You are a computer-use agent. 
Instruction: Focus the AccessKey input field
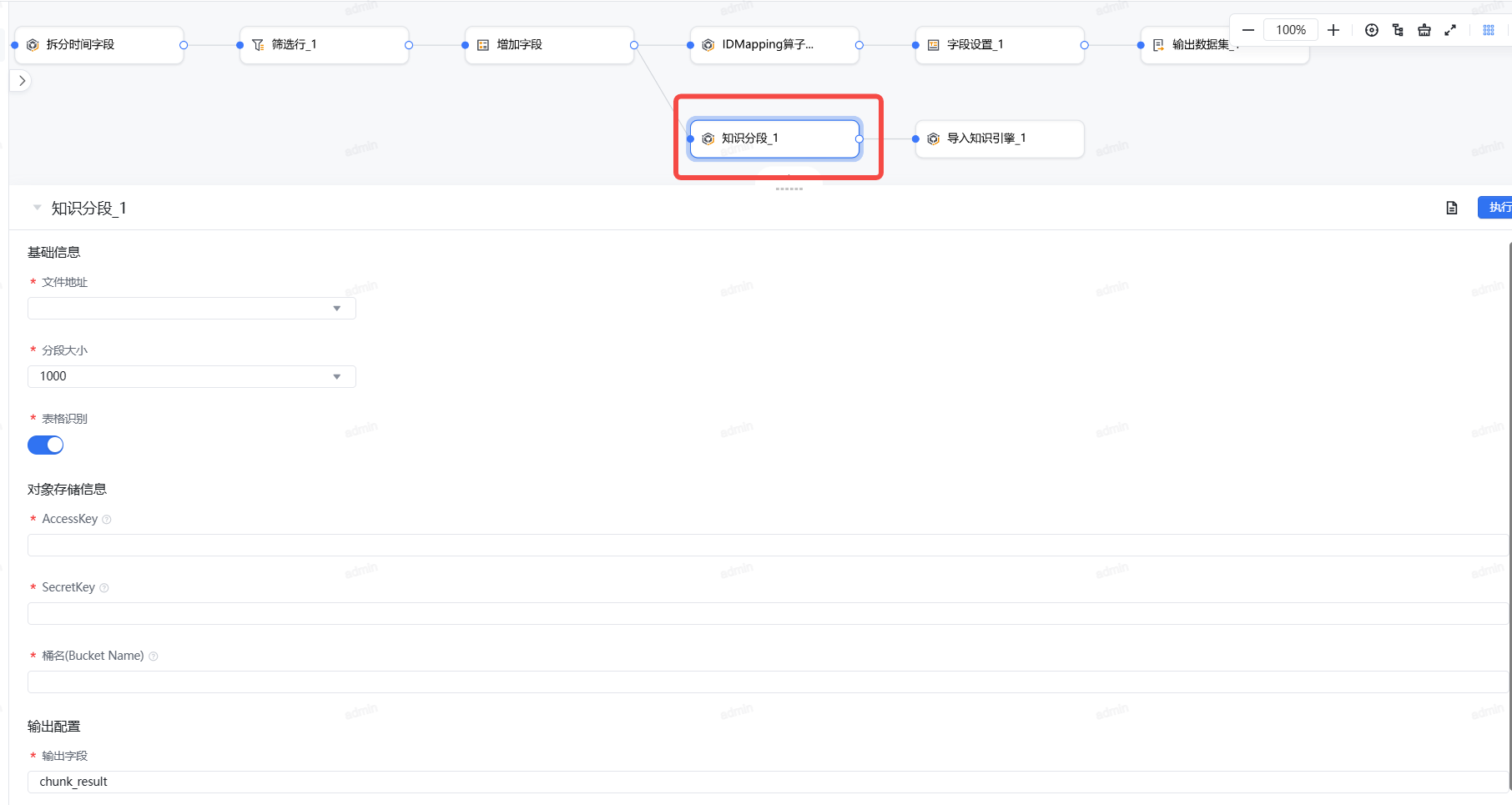coord(768,546)
